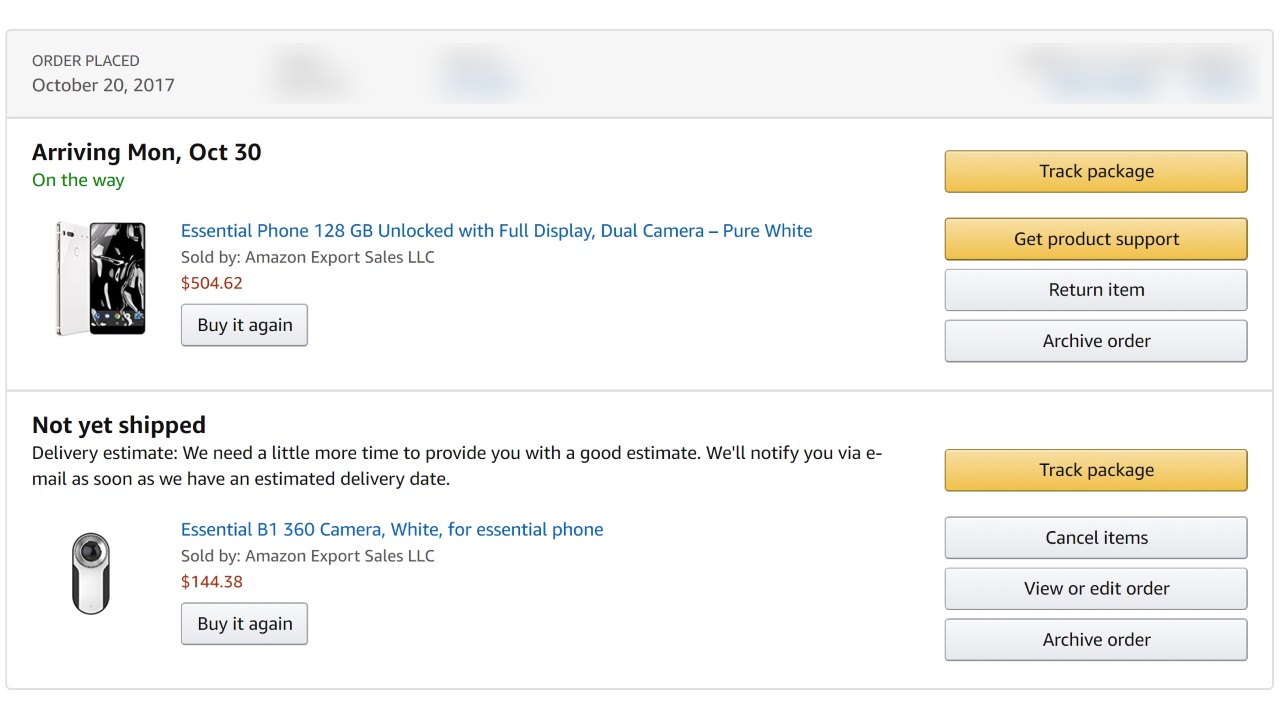Screen dimensions: 1280x720
Task: Buy the Essential B1 360 Camera again
Action: point(244,624)
